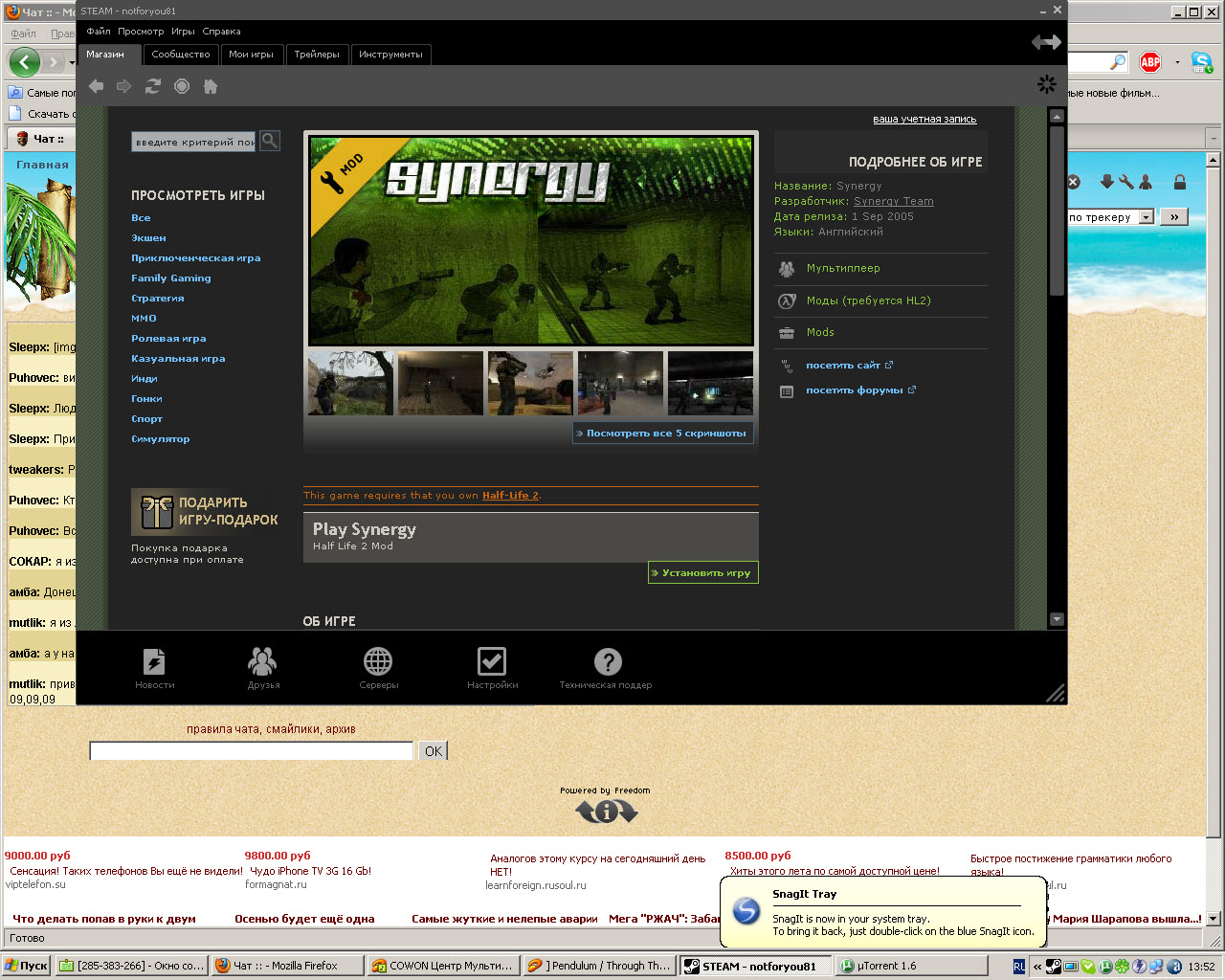The image size is (1225, 980).
Task: Click the Firefox green back button
Action: 25,62
